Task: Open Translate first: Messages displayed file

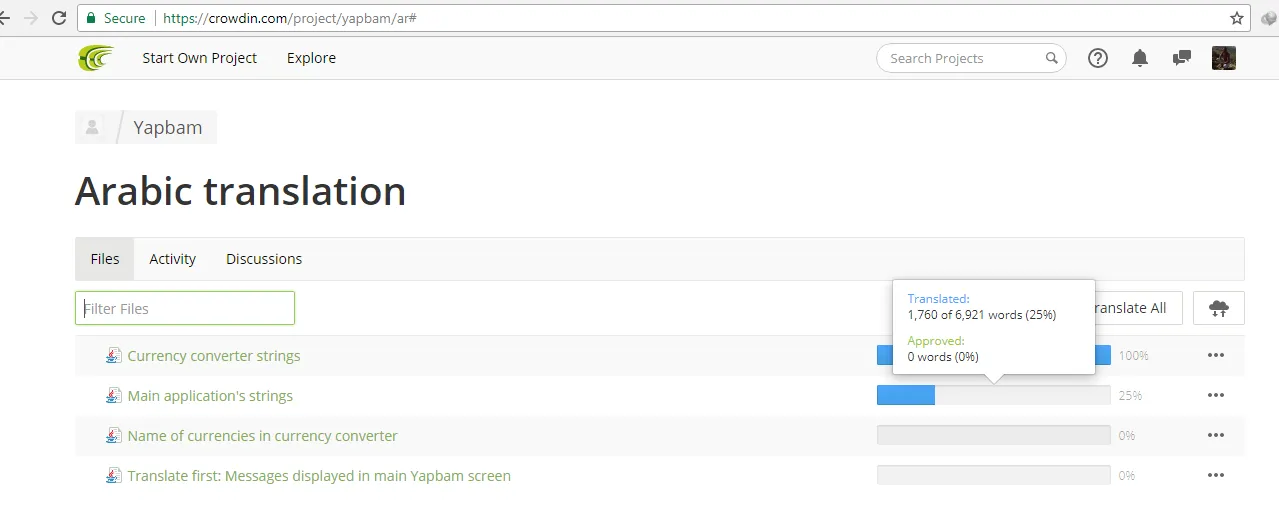Action: tap(319, 475)
